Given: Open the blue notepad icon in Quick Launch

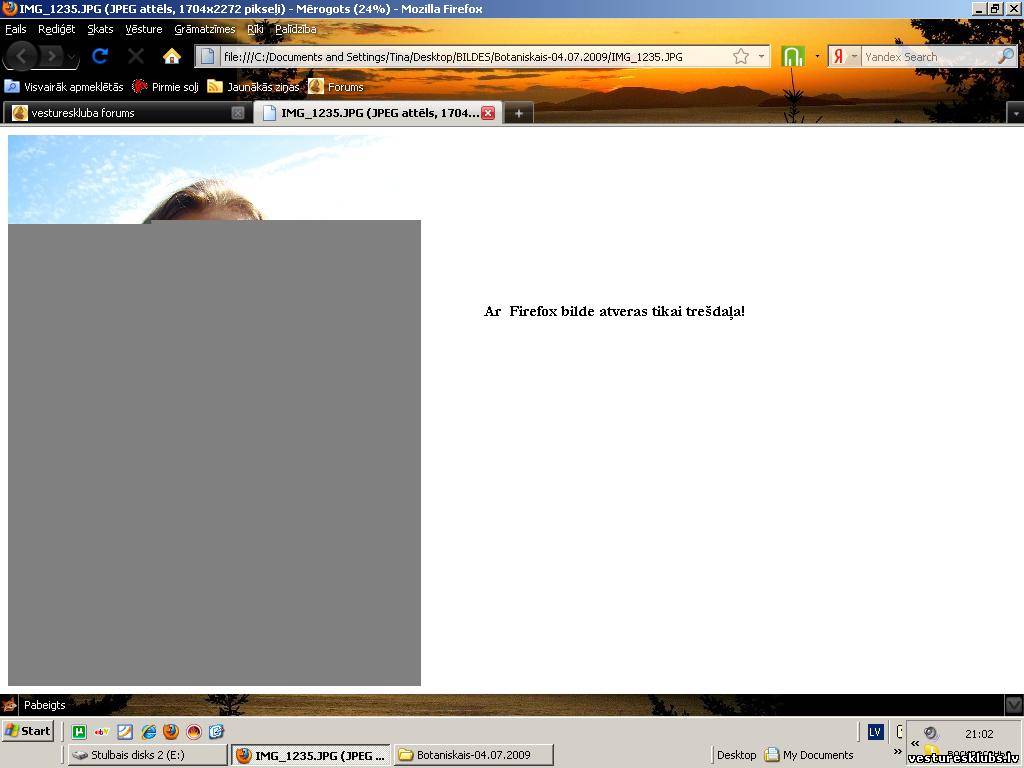Looking at the screenshot, I should 125,731.
